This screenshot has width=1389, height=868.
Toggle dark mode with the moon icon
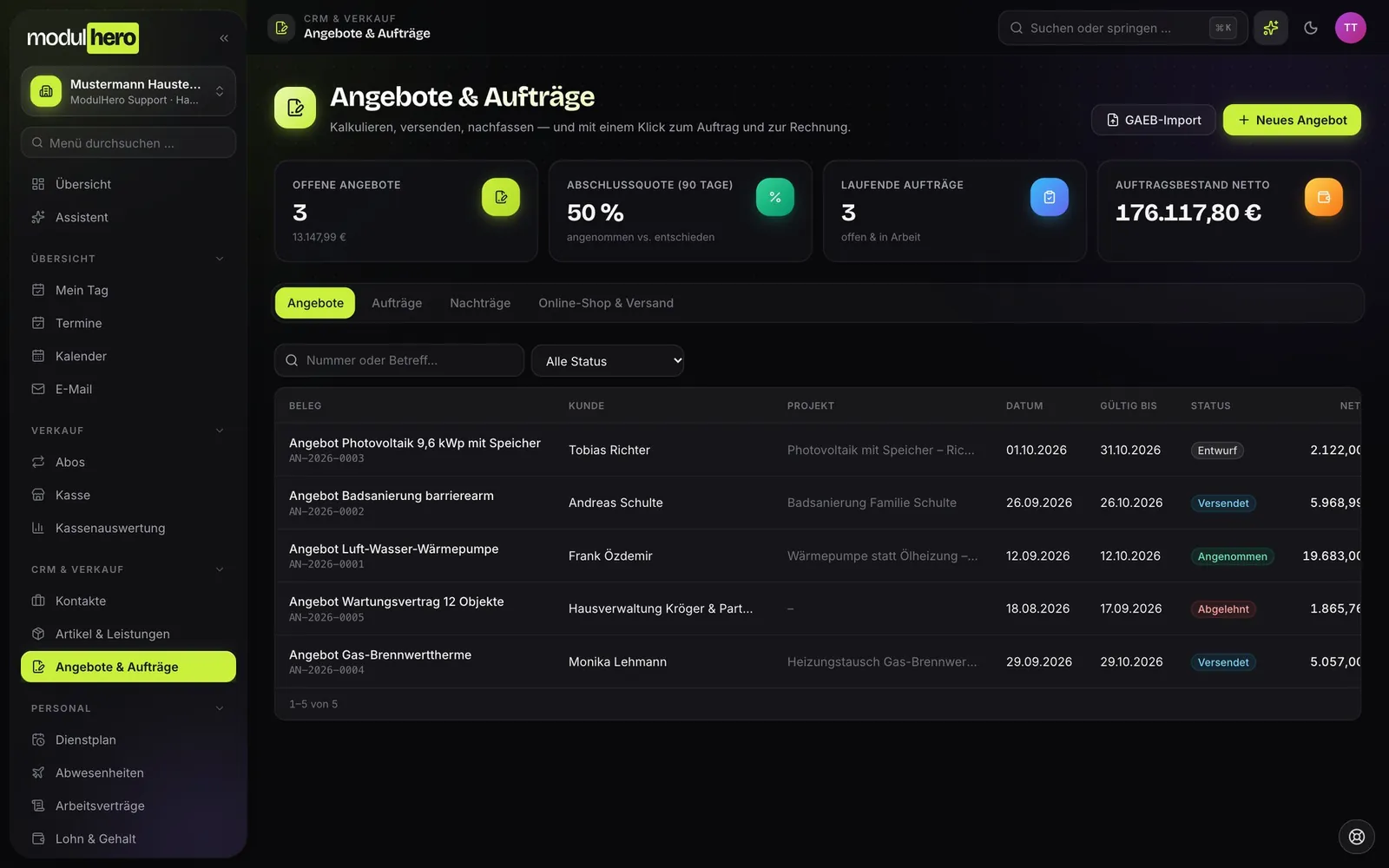1311,28
